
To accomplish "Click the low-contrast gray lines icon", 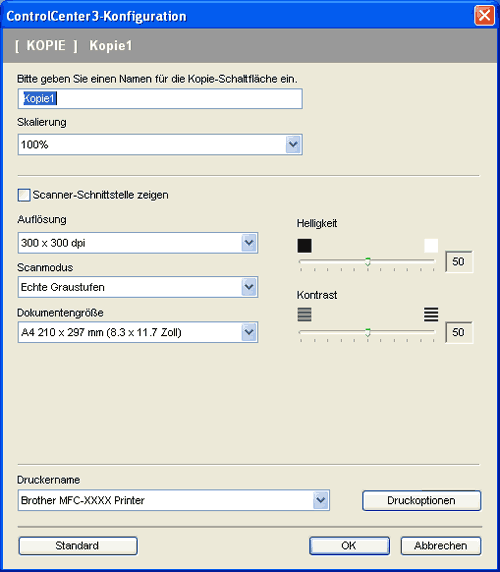I will (304, 314).
